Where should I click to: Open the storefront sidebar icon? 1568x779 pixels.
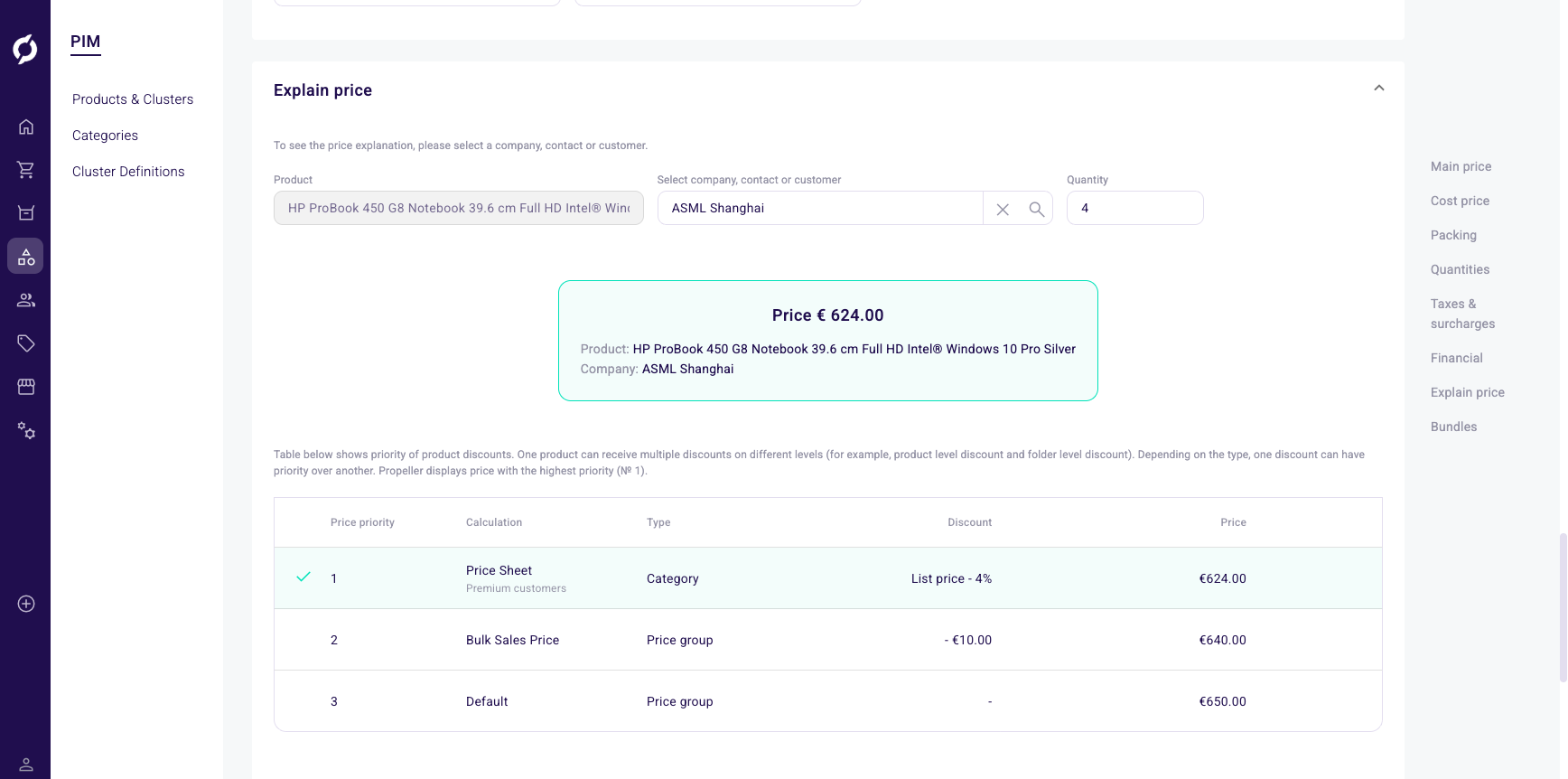point(26,387)
